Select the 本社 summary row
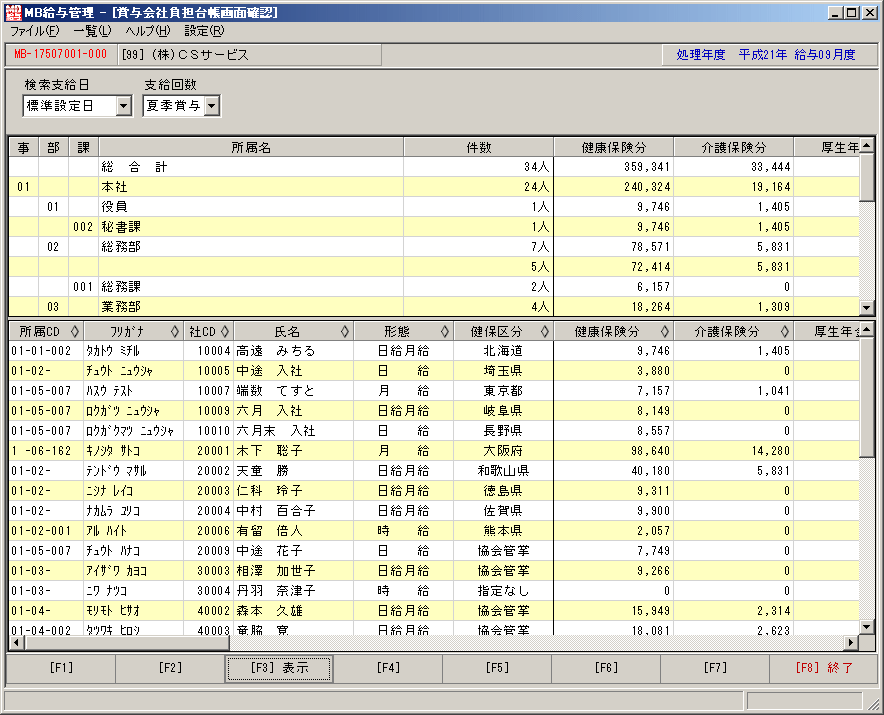884x715 pixels. [434, 187]
